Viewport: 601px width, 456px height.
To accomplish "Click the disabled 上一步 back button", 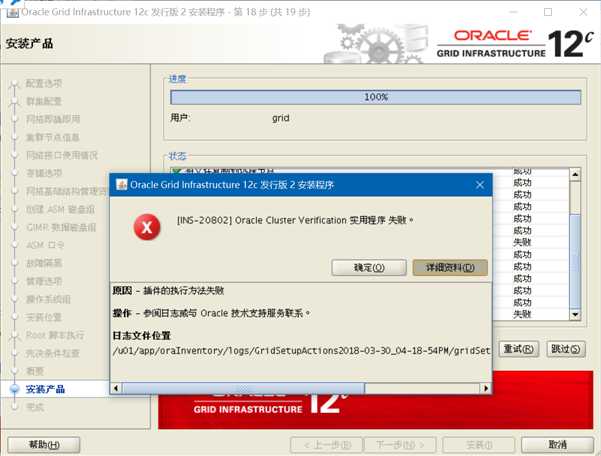I will pyautogui.click(x=327, y=445).
